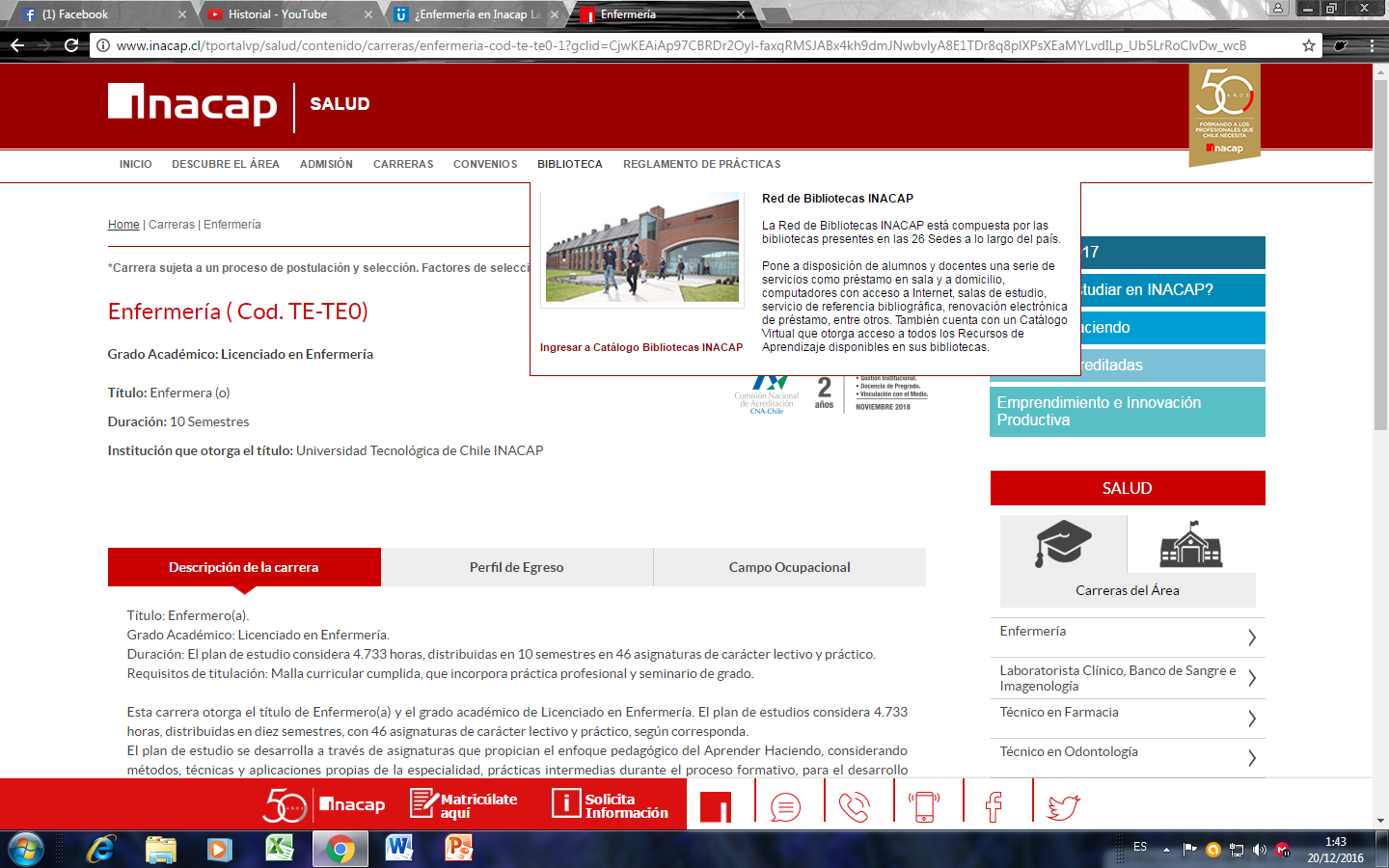The image size is (1389, 868).
Task: Open the CARRERAS menu
Action: pos(403,164)
